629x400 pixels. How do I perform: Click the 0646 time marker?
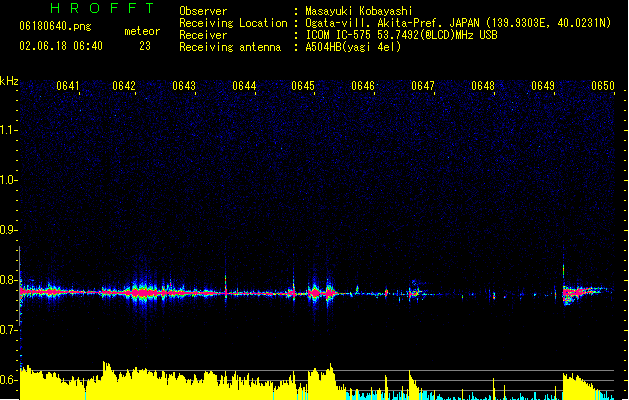pos(363,86)
